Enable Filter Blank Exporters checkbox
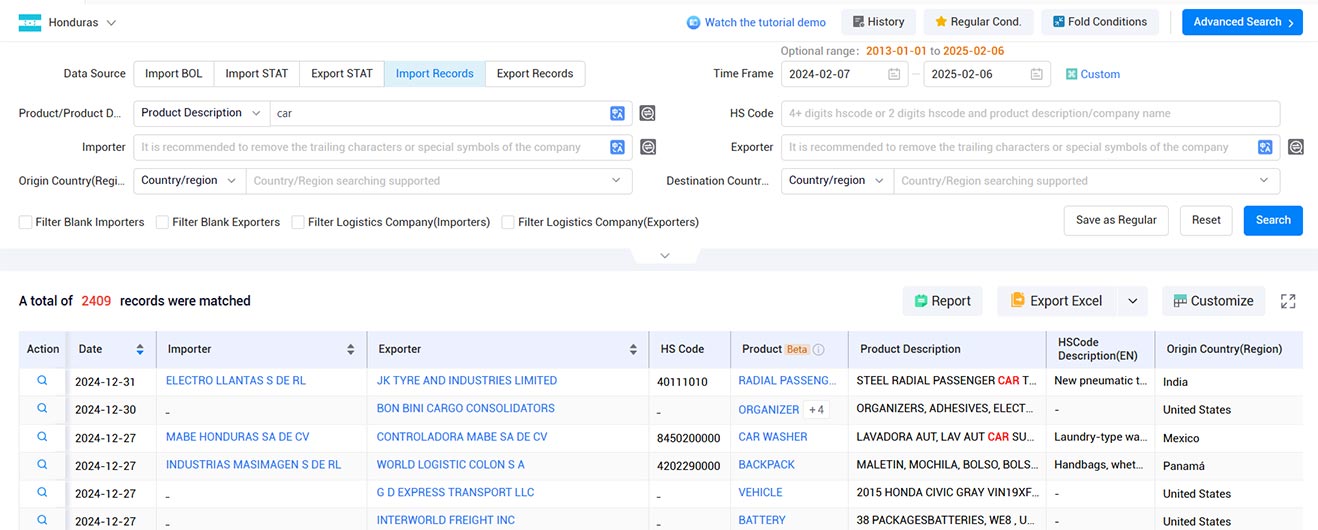This screenshot has width=1318, height=530. (162, 222)
